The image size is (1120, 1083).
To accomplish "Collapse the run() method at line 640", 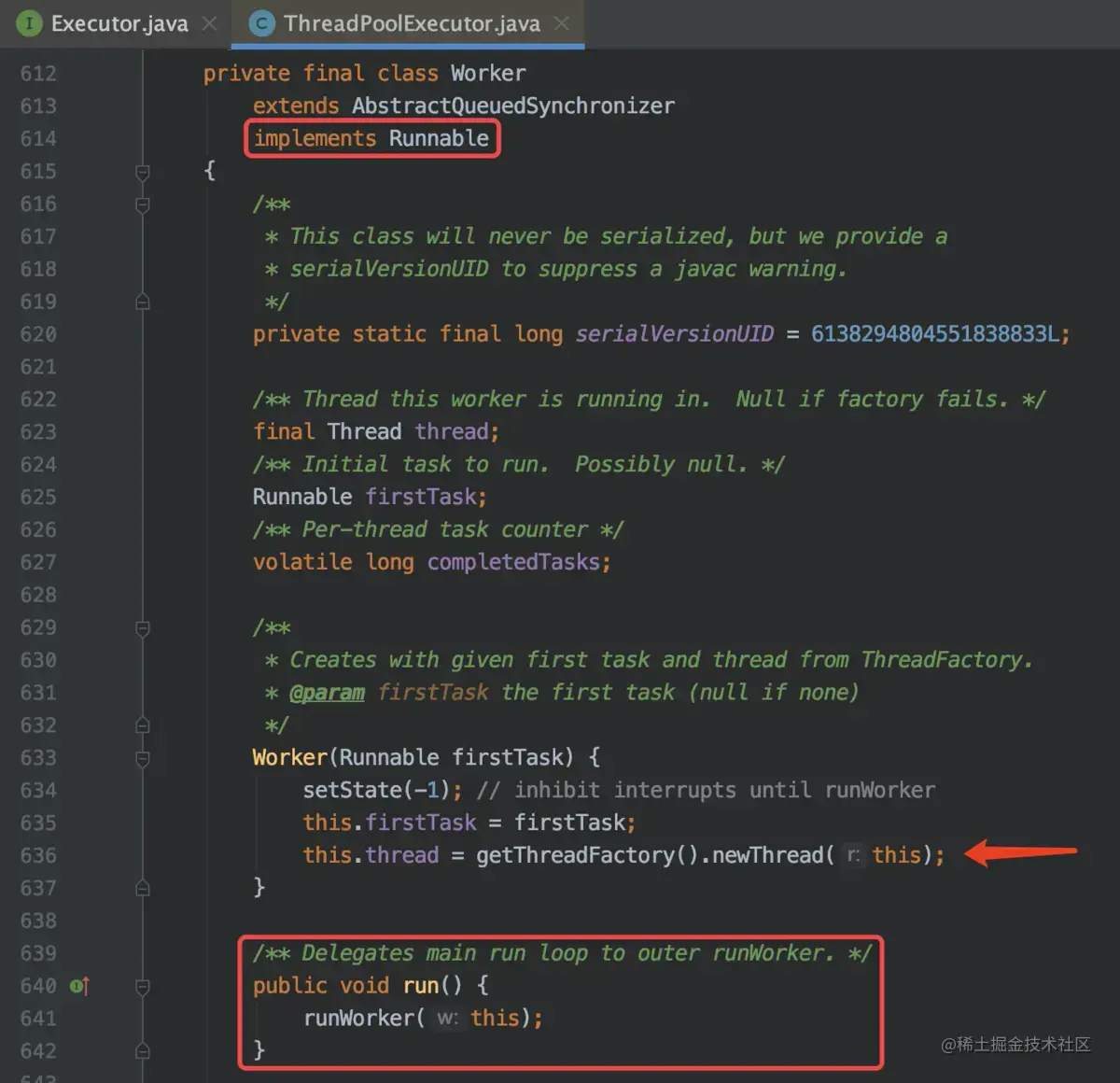I will pos(143,986).
